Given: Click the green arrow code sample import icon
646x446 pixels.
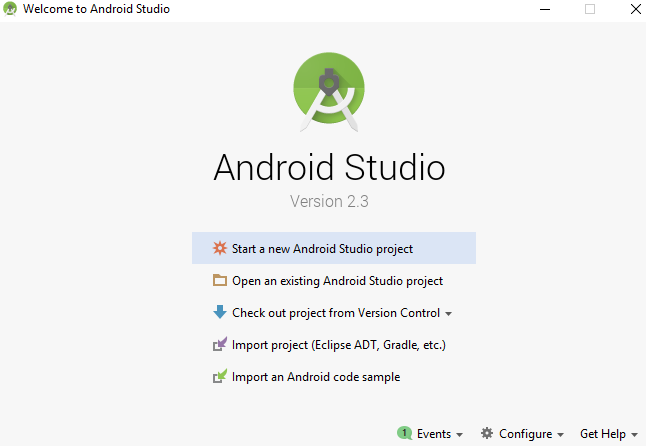Looking at the screenshot, I should pyautogui.click(x=220, y=376).
